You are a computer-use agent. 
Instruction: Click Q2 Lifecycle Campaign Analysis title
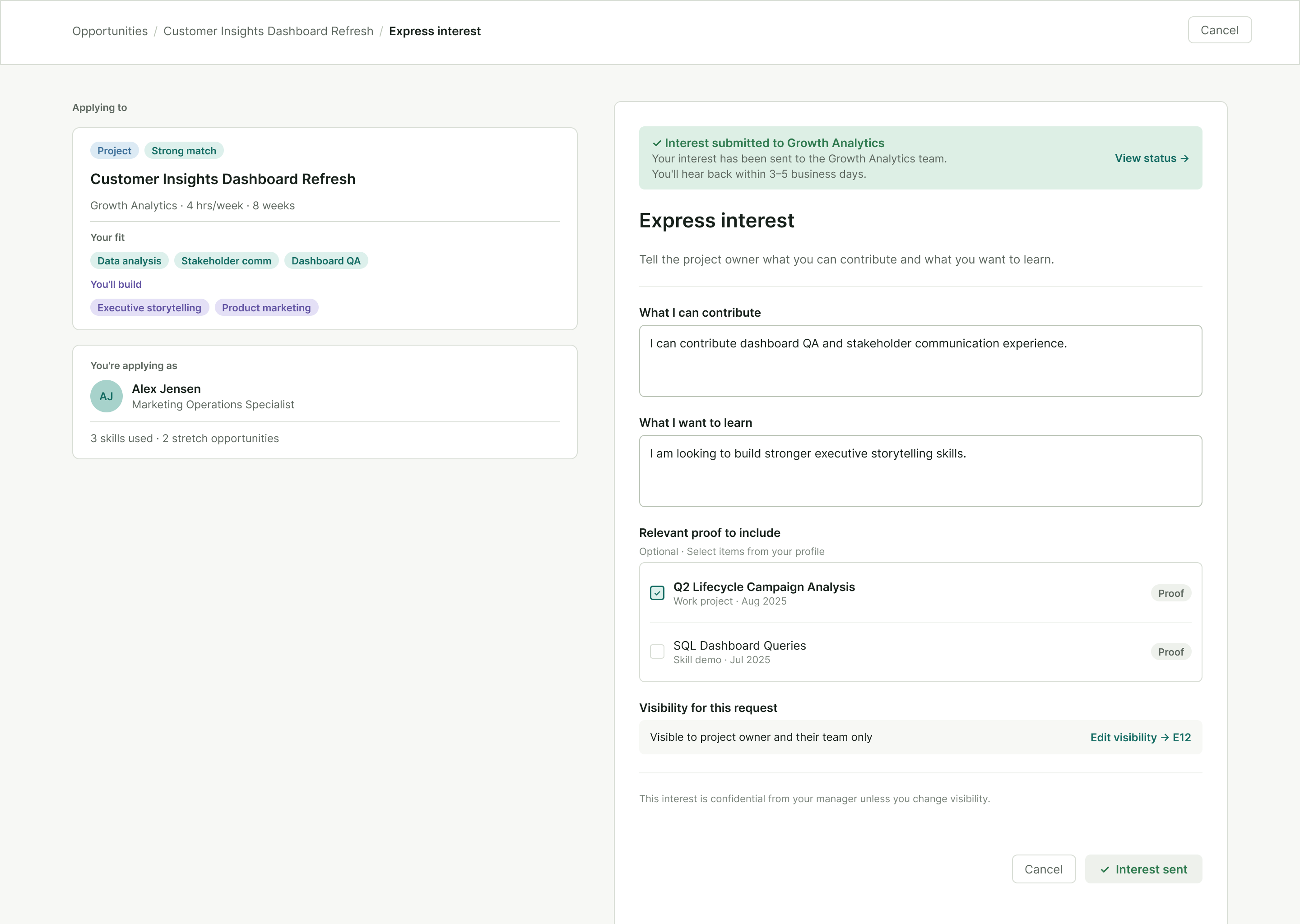tap(764, 587)
